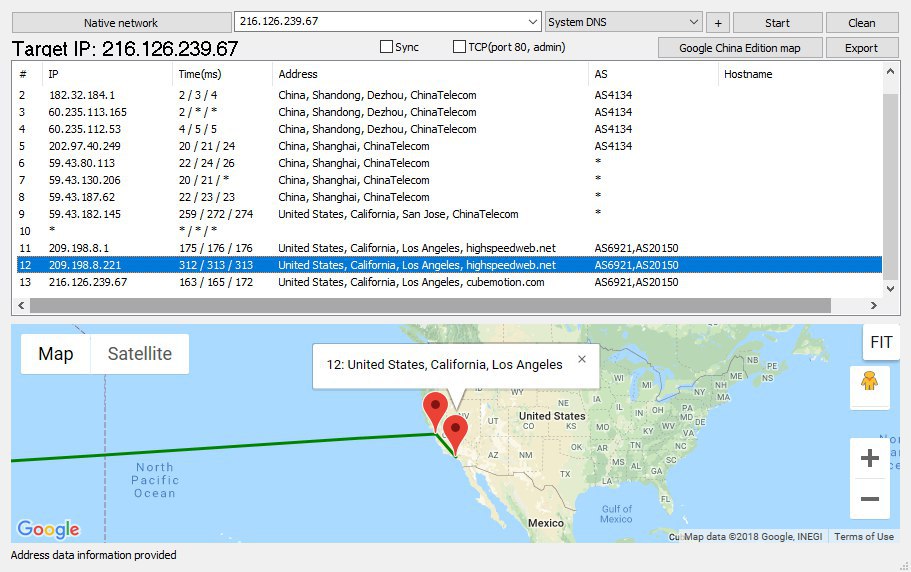The width and height of the screenshot is (911, 572).
Task: Start the traceroute
Action: pos(777,22)
